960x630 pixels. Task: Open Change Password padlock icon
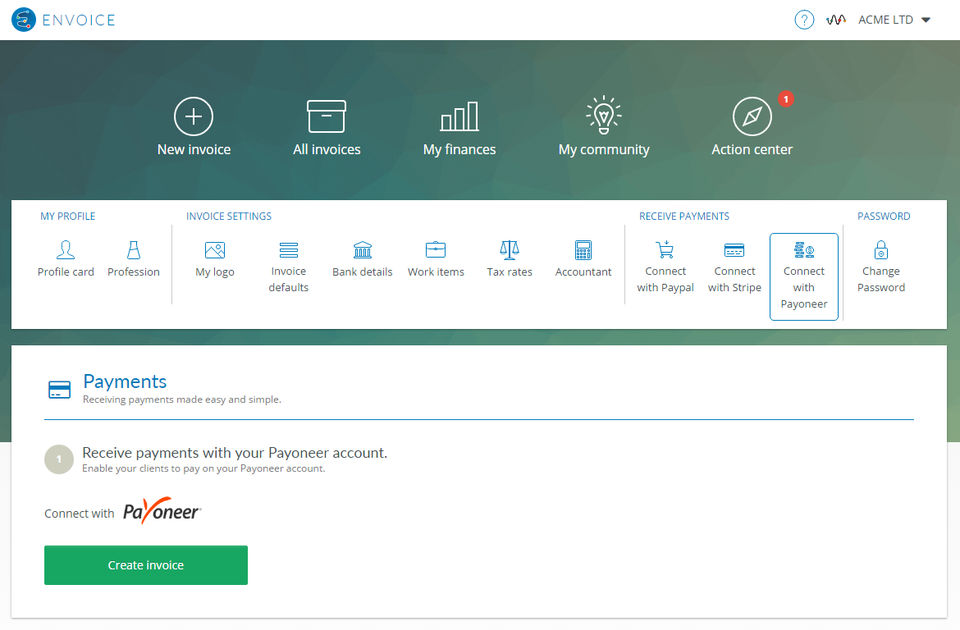coord(881,250)
